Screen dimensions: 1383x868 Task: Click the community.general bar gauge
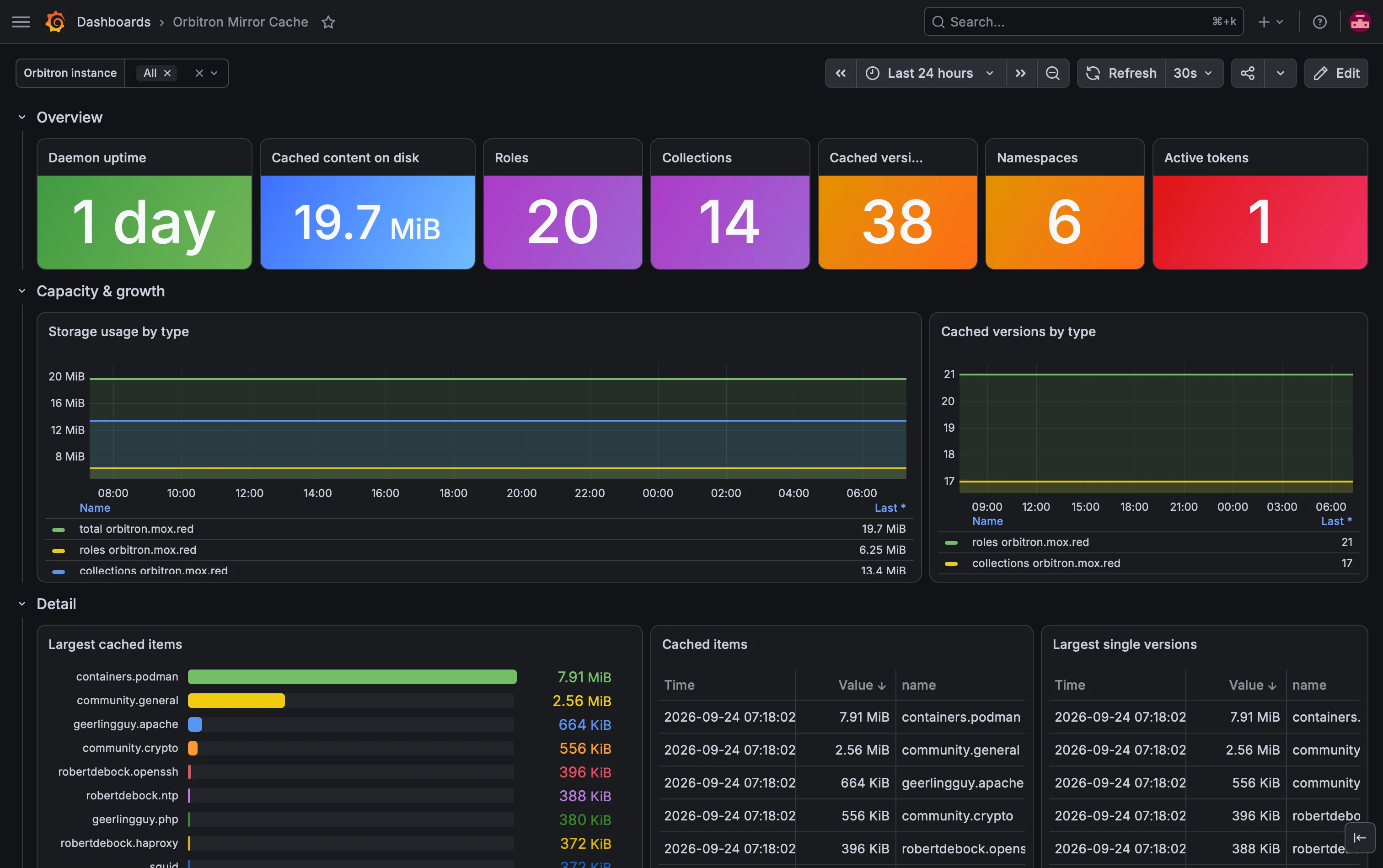tap(236, 700)
